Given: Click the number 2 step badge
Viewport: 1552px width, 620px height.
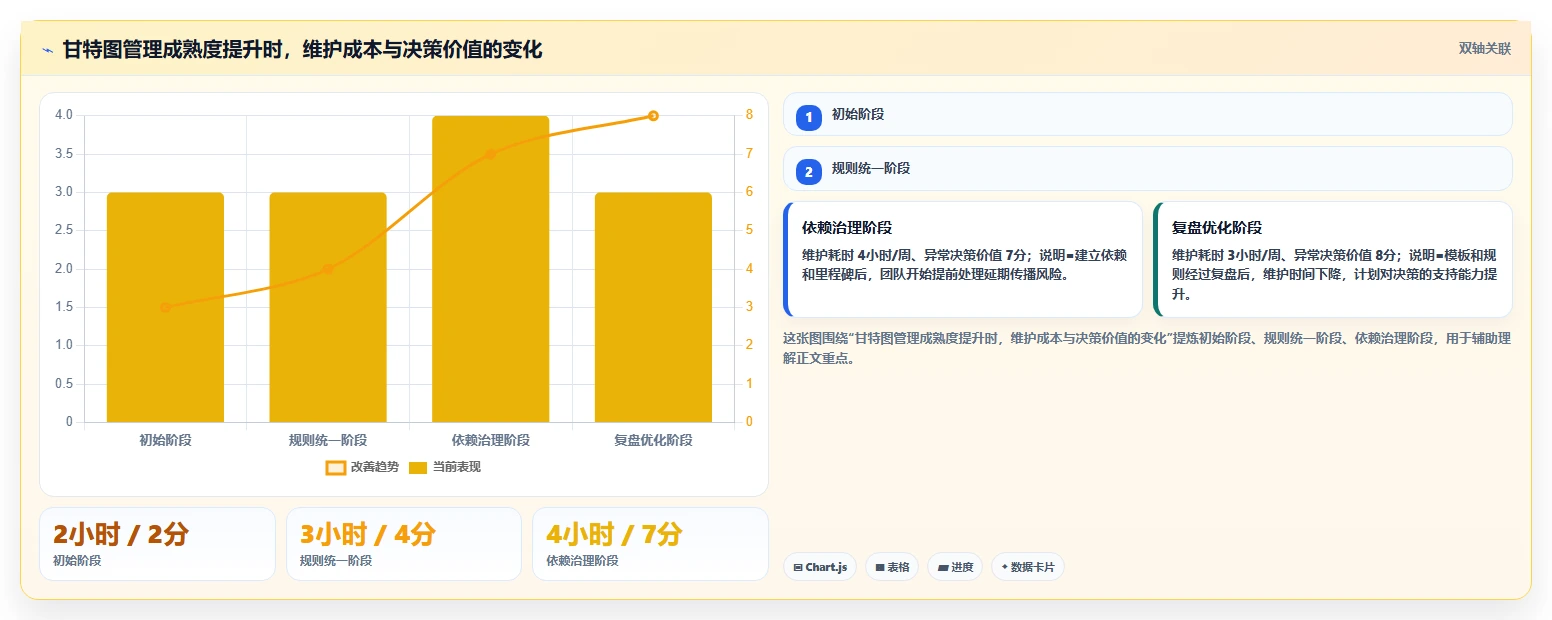Looking at the screenshot, I should tap(809, 172).
